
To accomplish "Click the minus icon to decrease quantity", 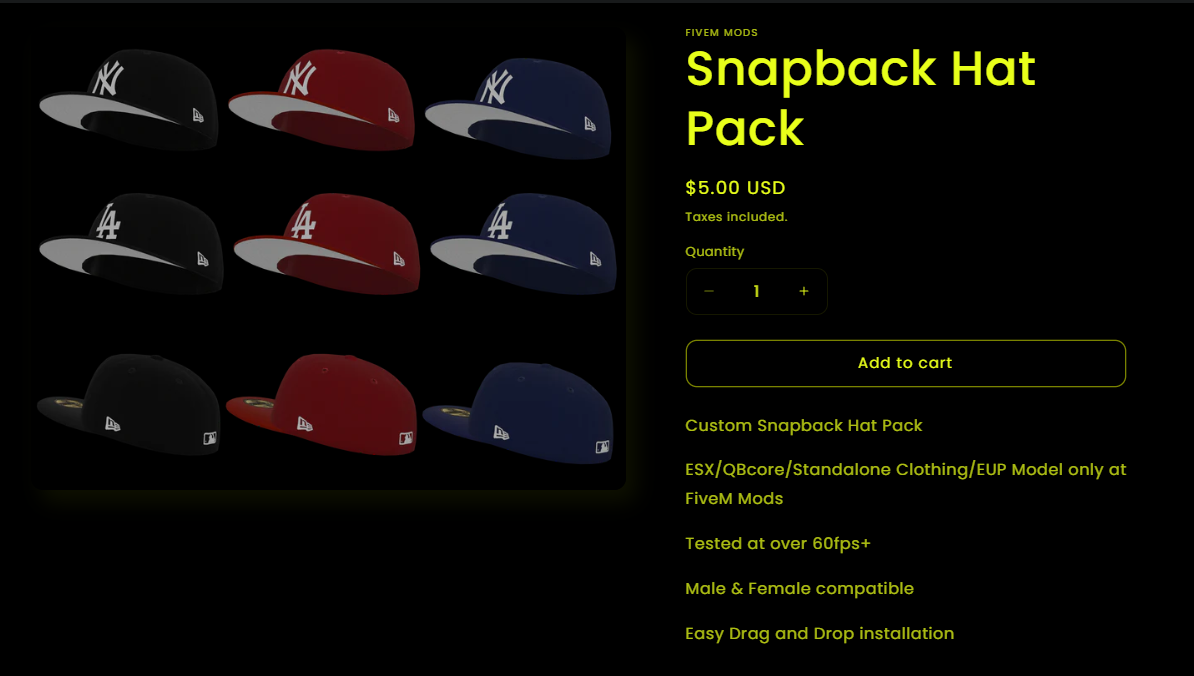I will click(709, 292).
